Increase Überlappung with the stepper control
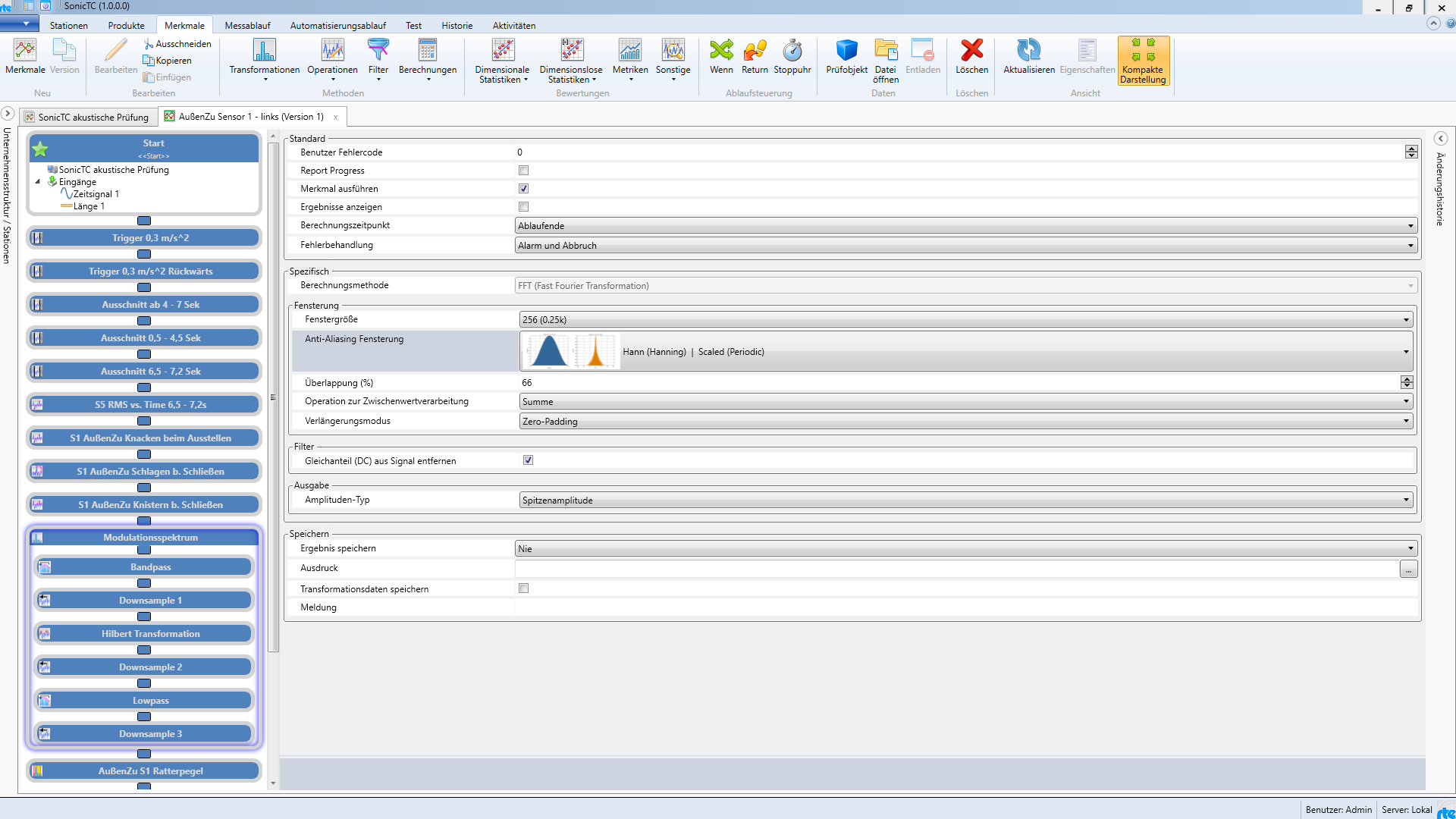The image size is (1456, 819). (x=1407, y=379)
